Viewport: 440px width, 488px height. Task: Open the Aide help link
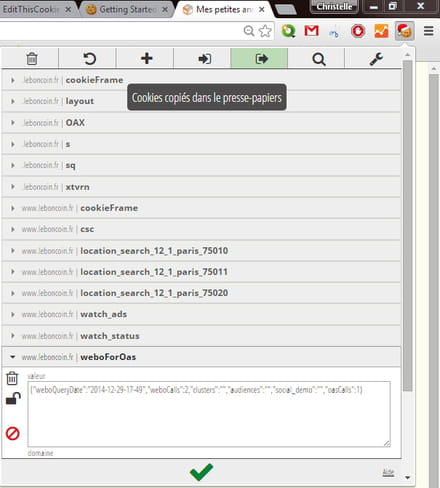(x=388, y=472)
